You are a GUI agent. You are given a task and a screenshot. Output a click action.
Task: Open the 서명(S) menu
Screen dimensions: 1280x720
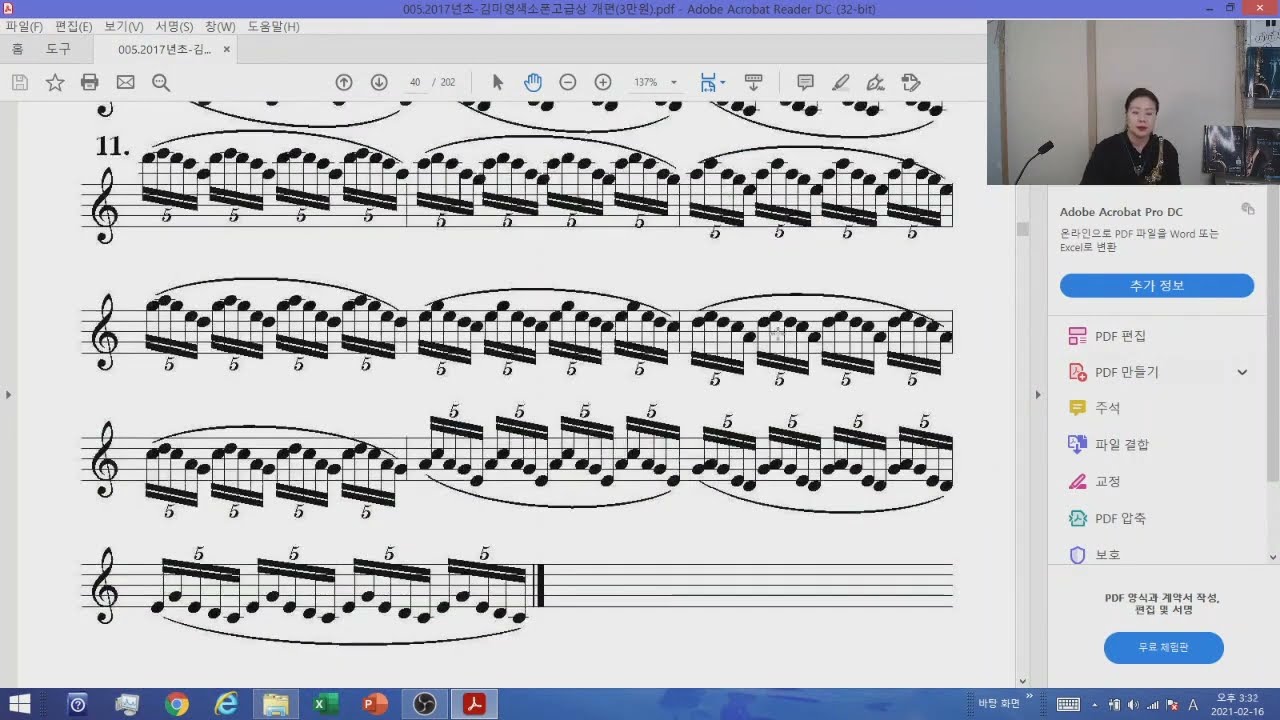pos(174,27)
